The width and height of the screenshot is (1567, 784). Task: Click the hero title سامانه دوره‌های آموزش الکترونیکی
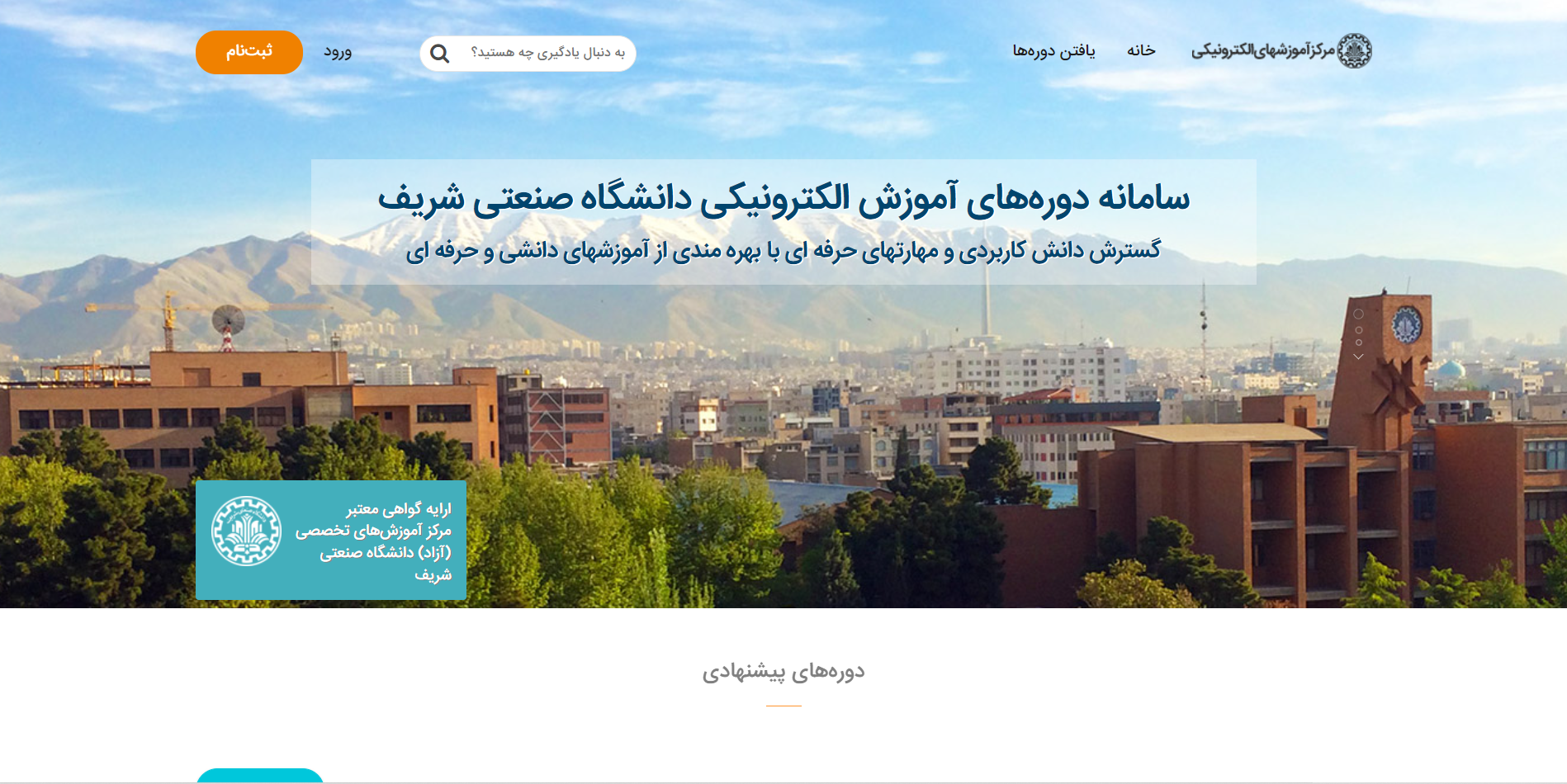(x=783, y=198)
